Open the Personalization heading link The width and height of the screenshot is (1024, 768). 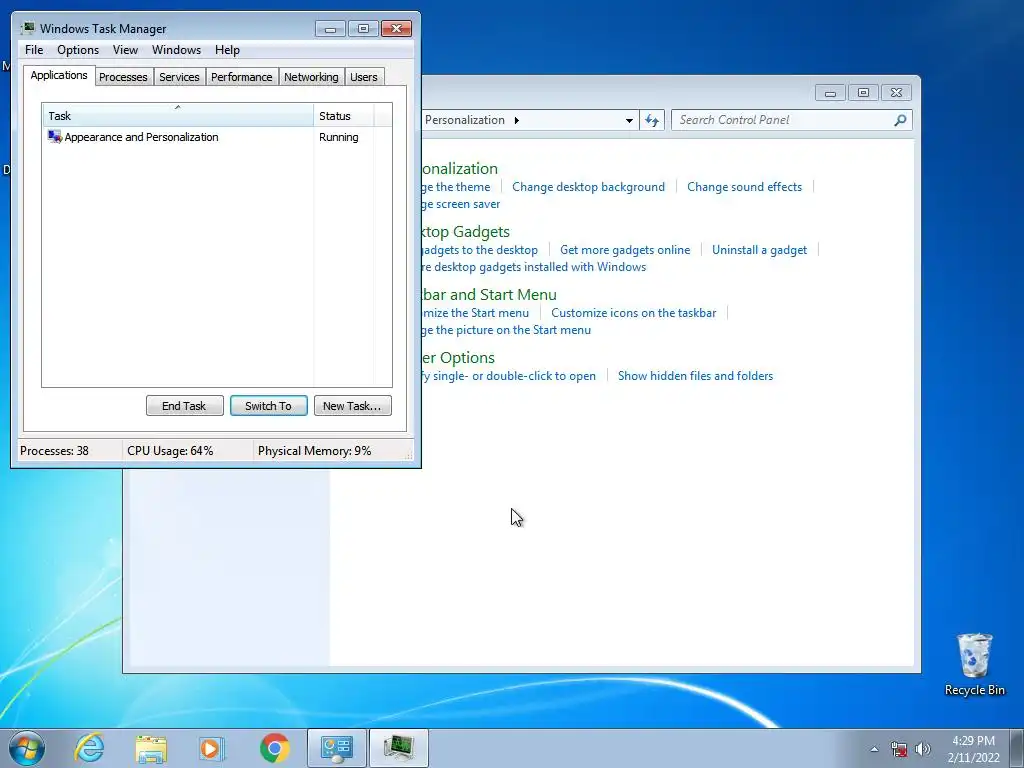[x=460, y=168]
